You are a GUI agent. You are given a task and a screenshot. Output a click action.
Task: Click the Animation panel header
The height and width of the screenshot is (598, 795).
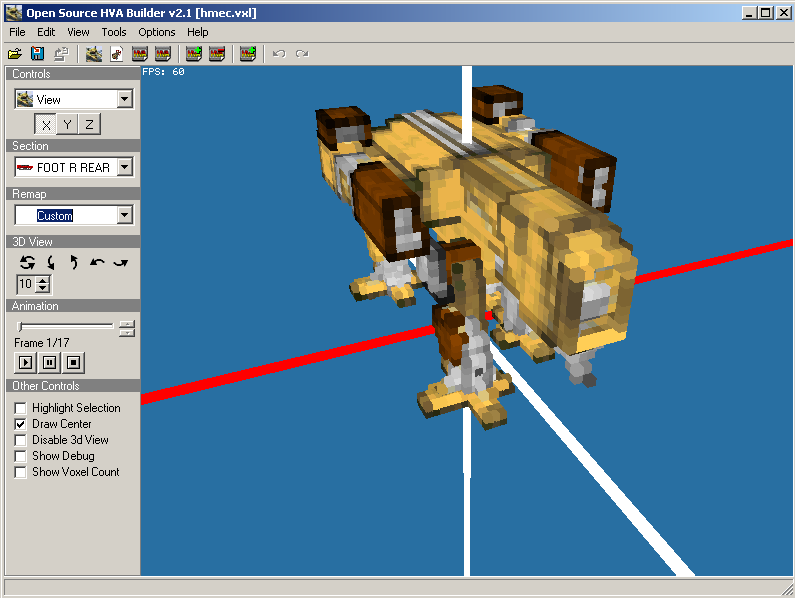(x=73, y=306)
